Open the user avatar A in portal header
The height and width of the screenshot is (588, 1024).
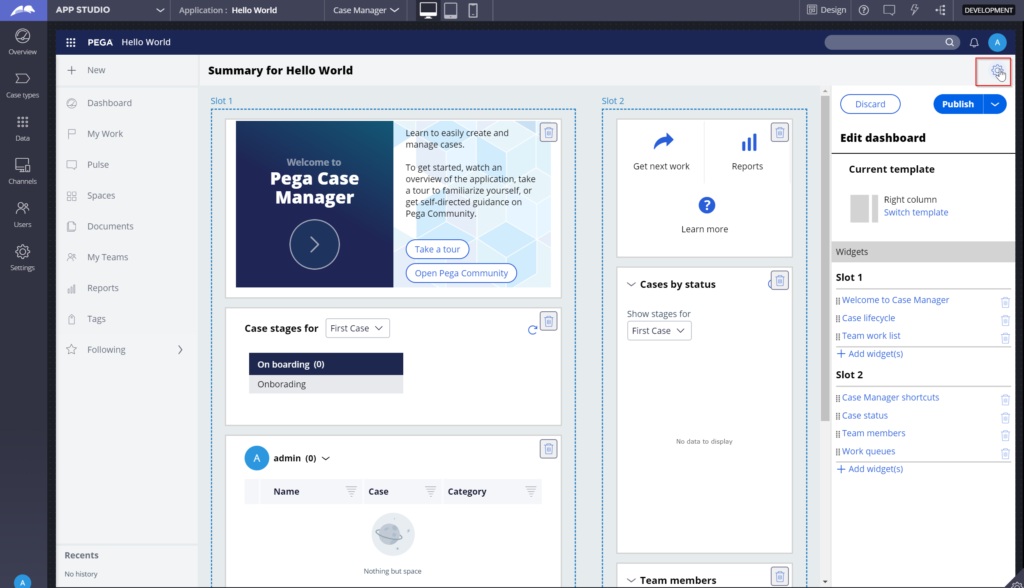(997, 42)
